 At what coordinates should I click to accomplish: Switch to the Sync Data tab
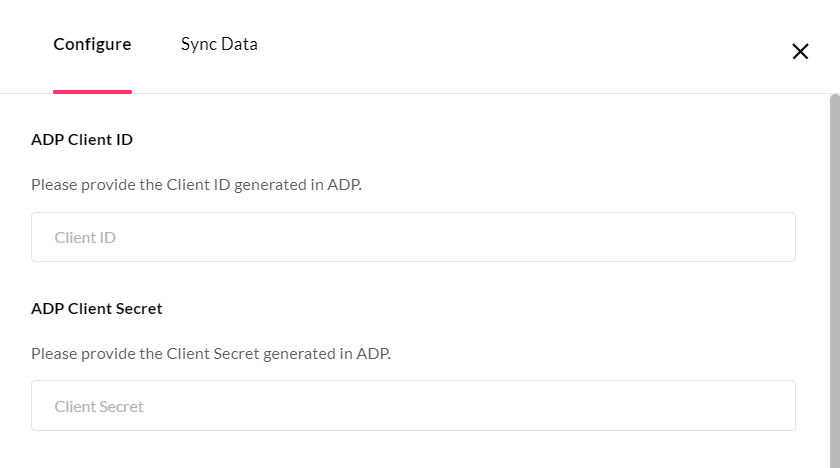[x=219, y=44]
